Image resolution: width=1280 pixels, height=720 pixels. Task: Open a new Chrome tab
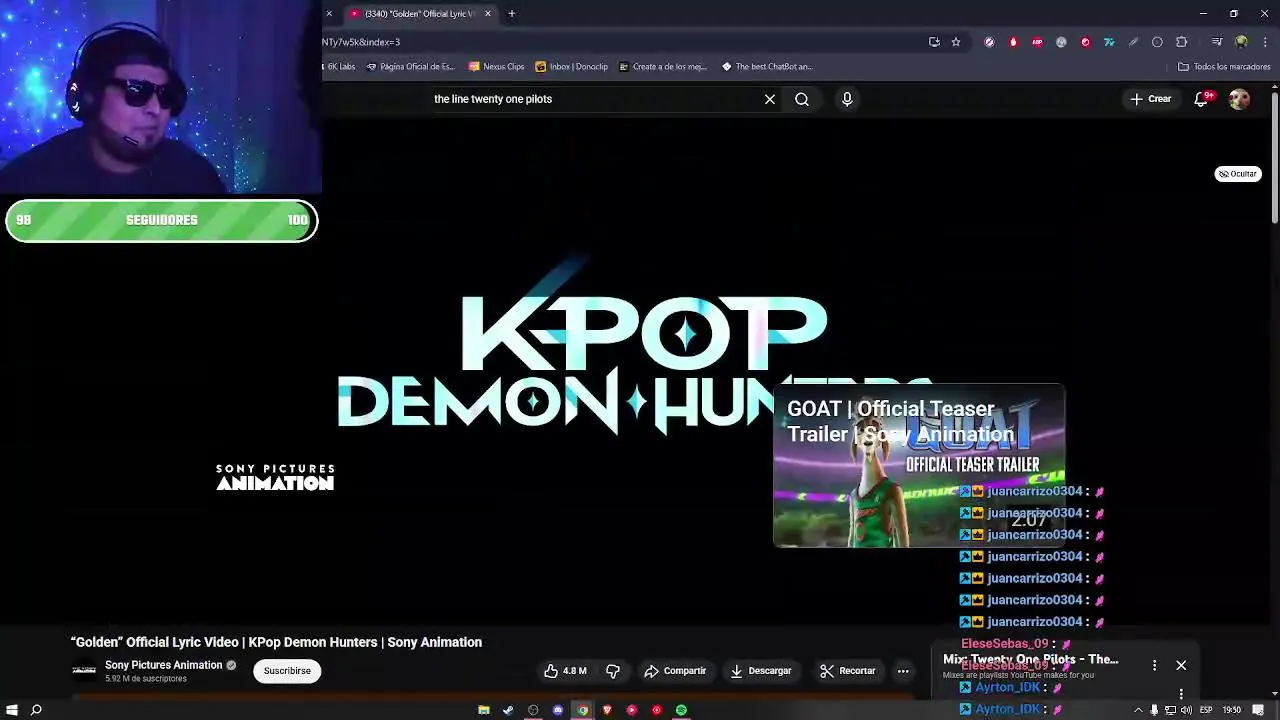[511, 14]
